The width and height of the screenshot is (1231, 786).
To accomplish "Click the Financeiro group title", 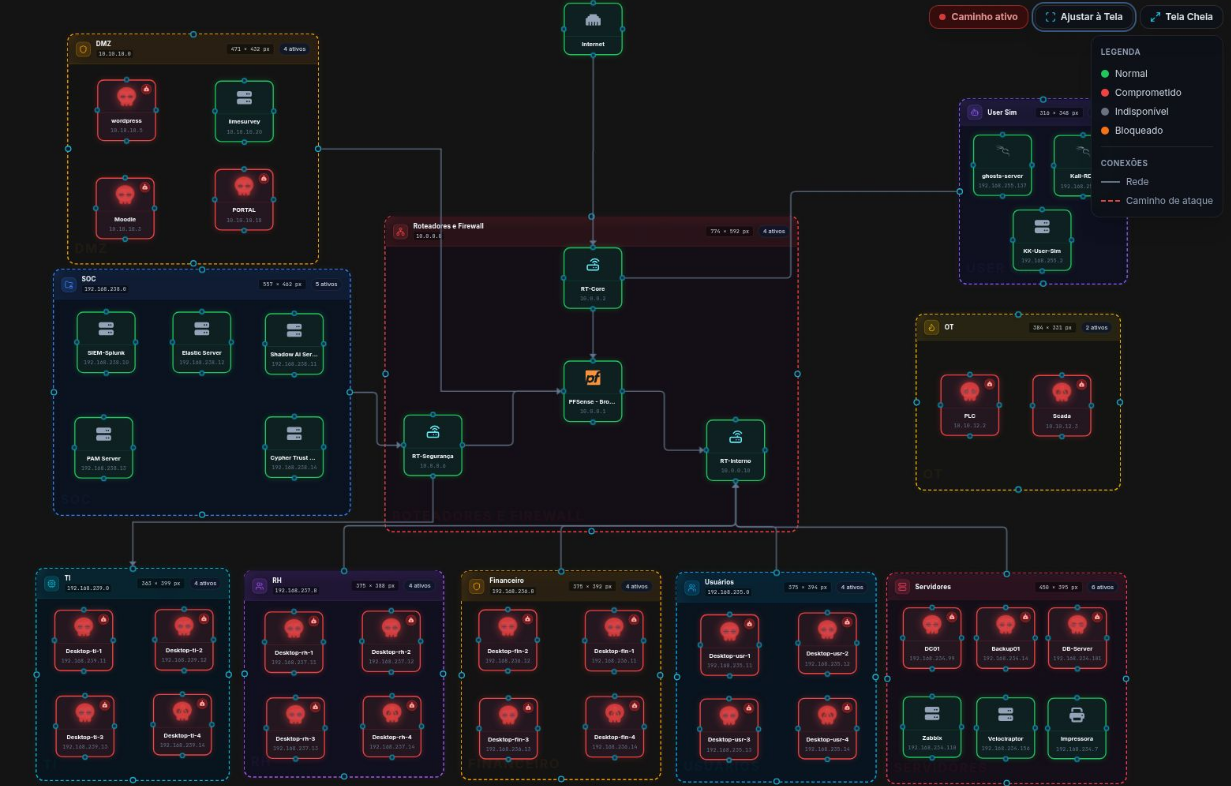I will click(506, 579).
